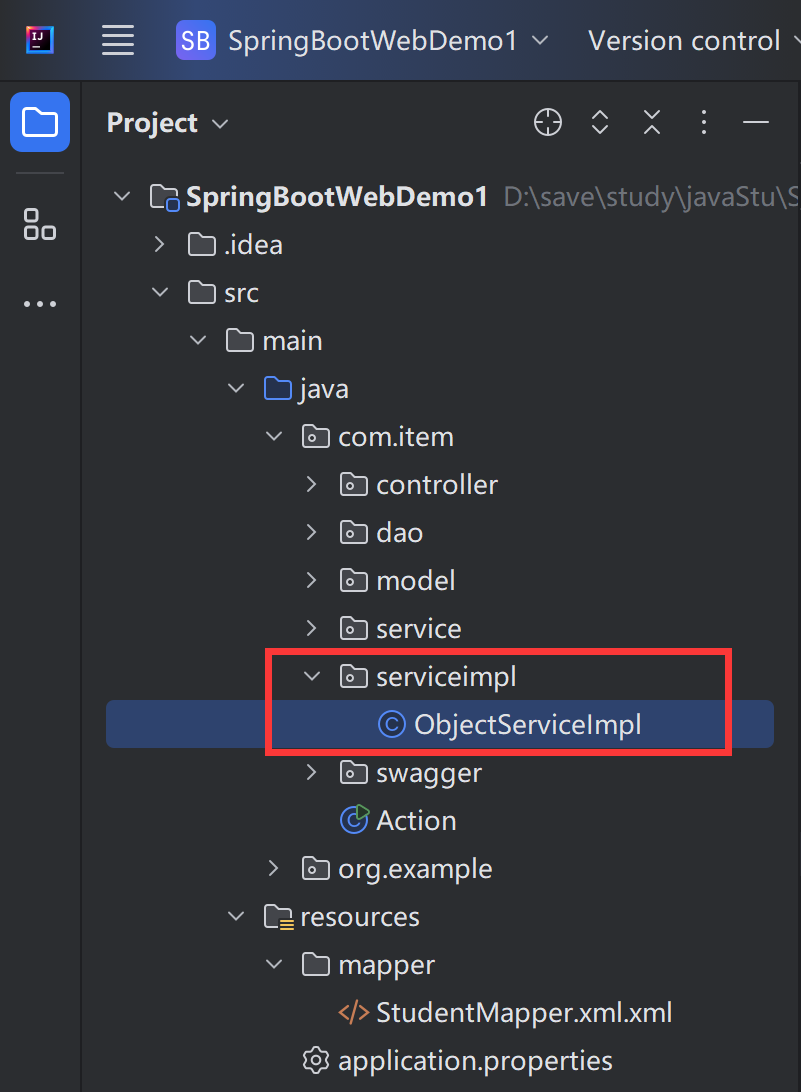Open Project panel options kebab menu

coord(704,123)
